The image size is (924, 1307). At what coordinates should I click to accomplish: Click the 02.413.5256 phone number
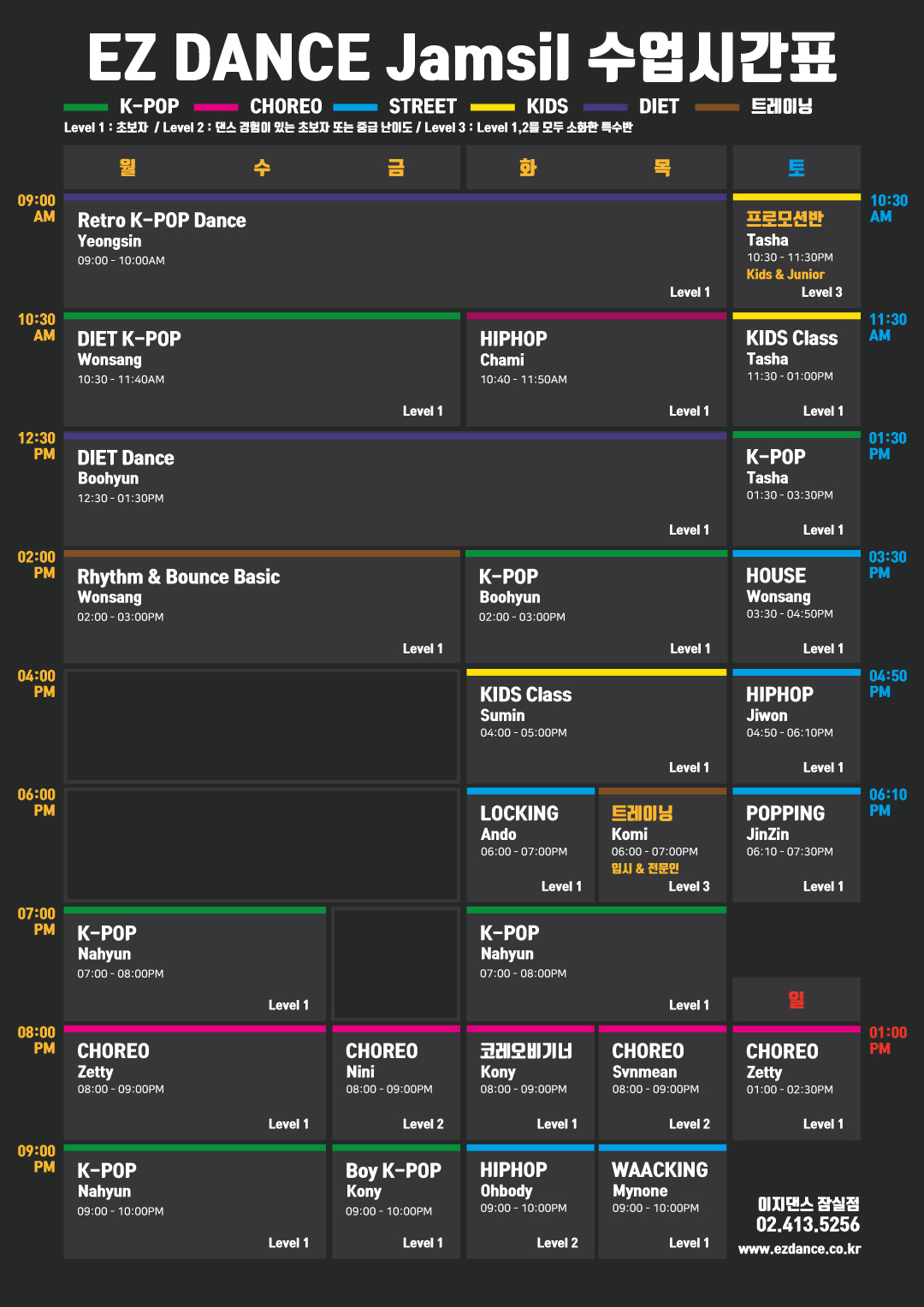808,1225
